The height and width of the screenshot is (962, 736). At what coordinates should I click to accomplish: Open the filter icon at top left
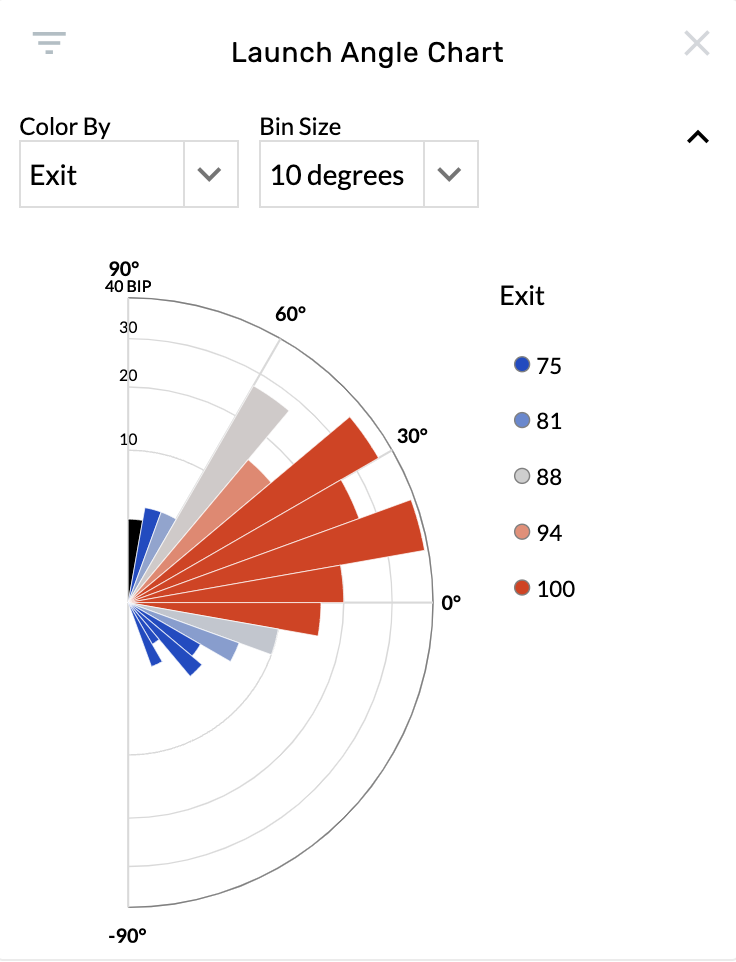(x=47, y=43)
